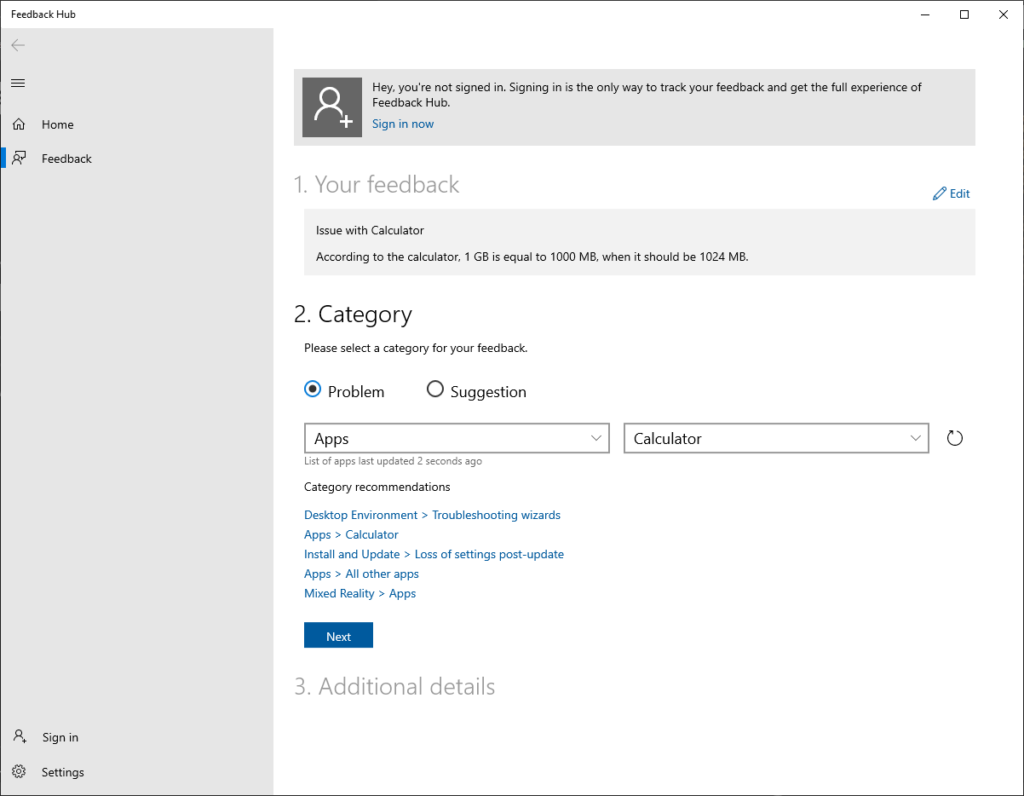Click the '1. Your feedback' heading
This screenshot has width=1024, height=796.
tap(376, 184)
